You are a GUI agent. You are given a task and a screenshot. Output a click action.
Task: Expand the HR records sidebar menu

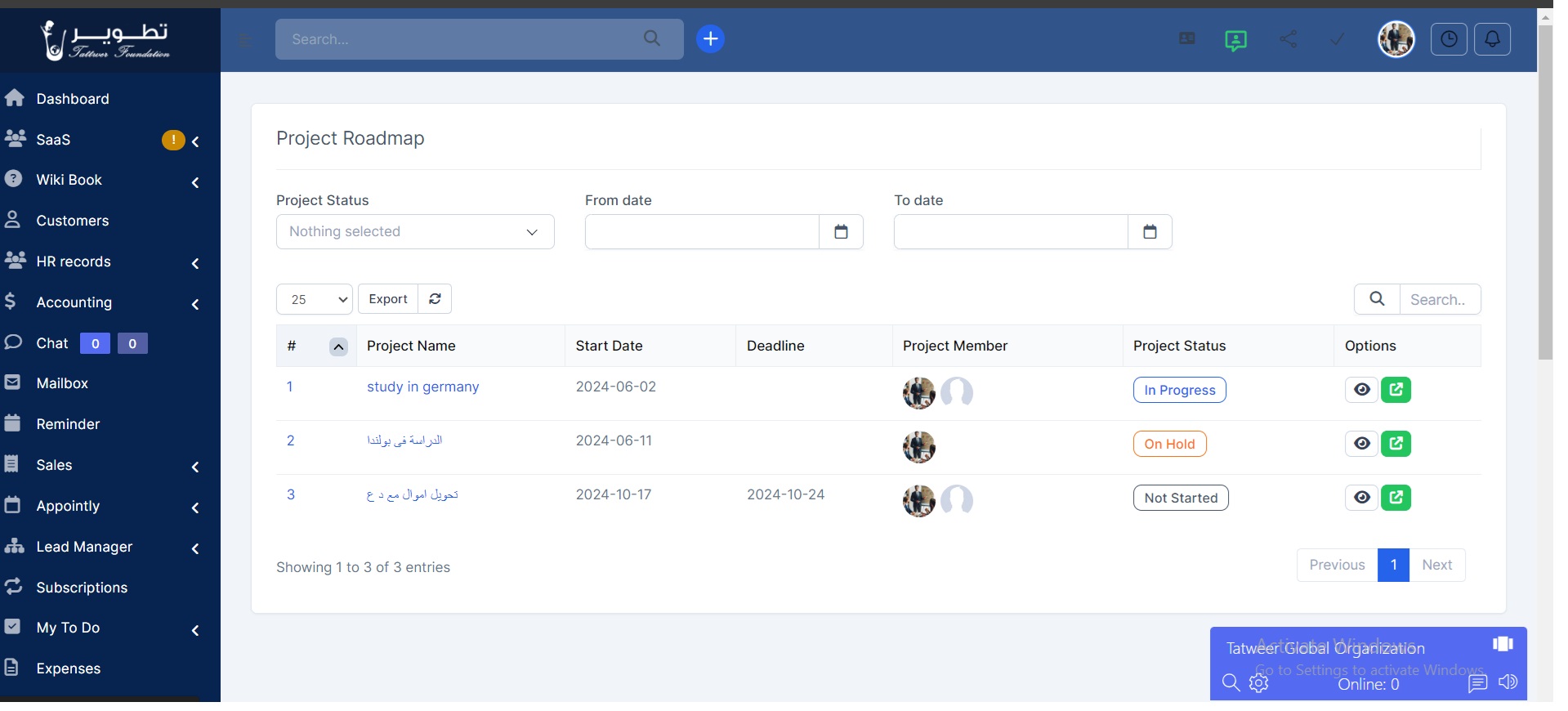coord(74,262)
